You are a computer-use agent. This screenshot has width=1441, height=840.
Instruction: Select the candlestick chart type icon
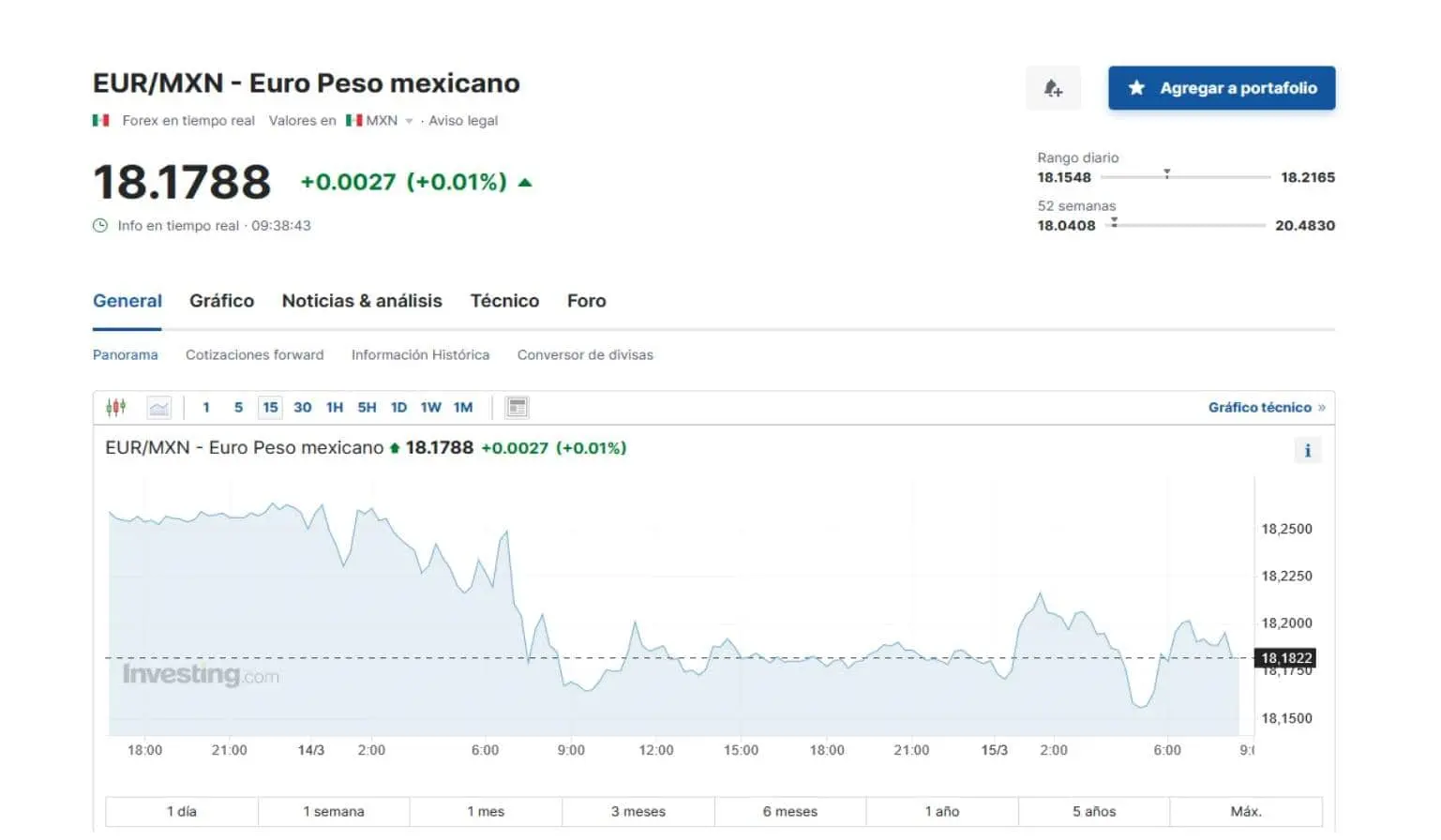(116, 407)
